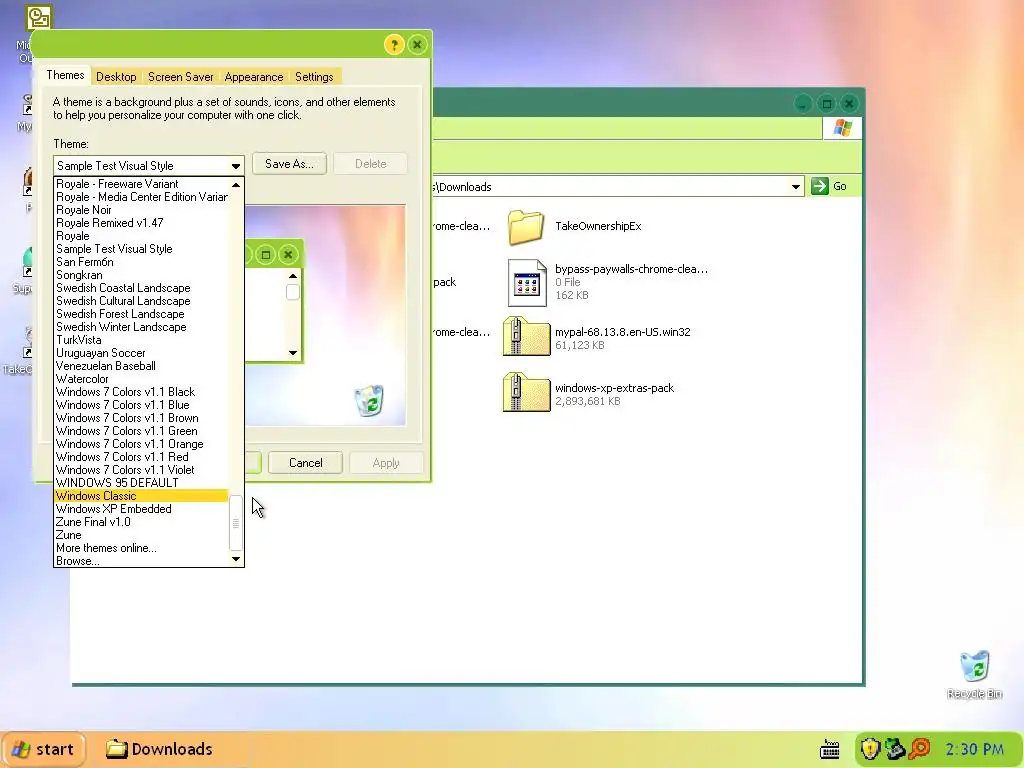The image size is (1024, 768).
Task: Select the bypass-paywalls-chrome-clea file icon
Action: (x=526, y=283)
